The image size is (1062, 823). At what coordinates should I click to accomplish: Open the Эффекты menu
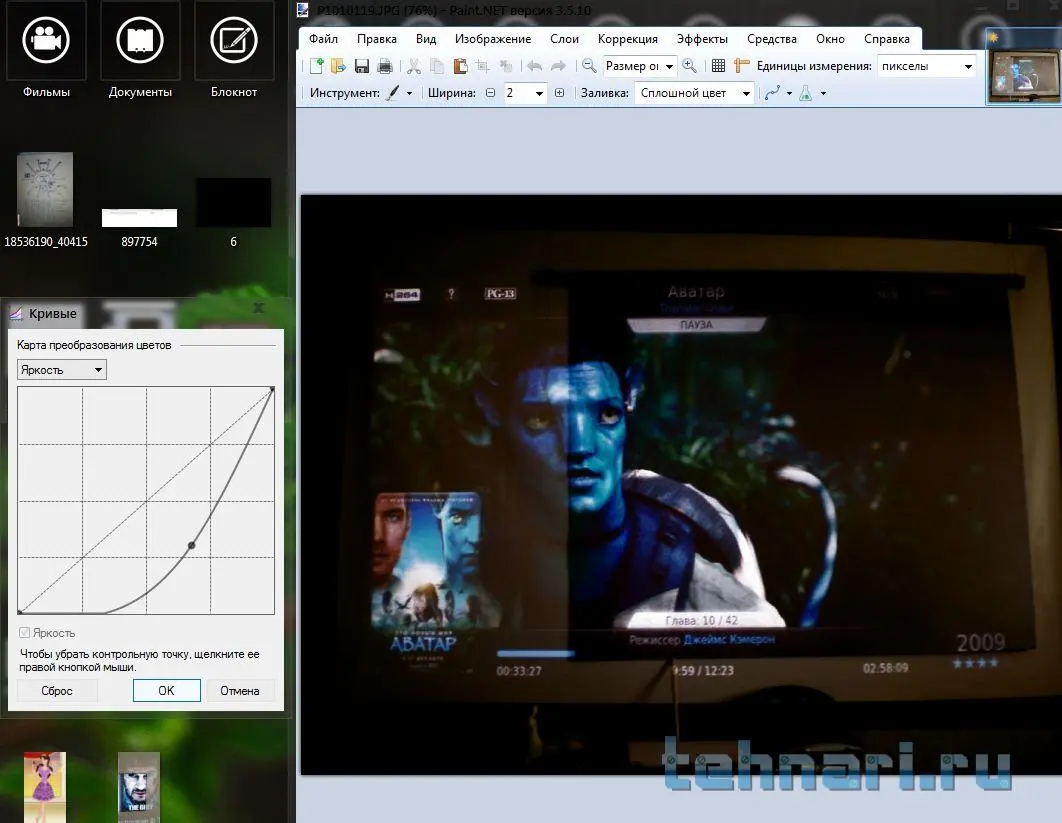pyautogui.click(x=702, y=39)
